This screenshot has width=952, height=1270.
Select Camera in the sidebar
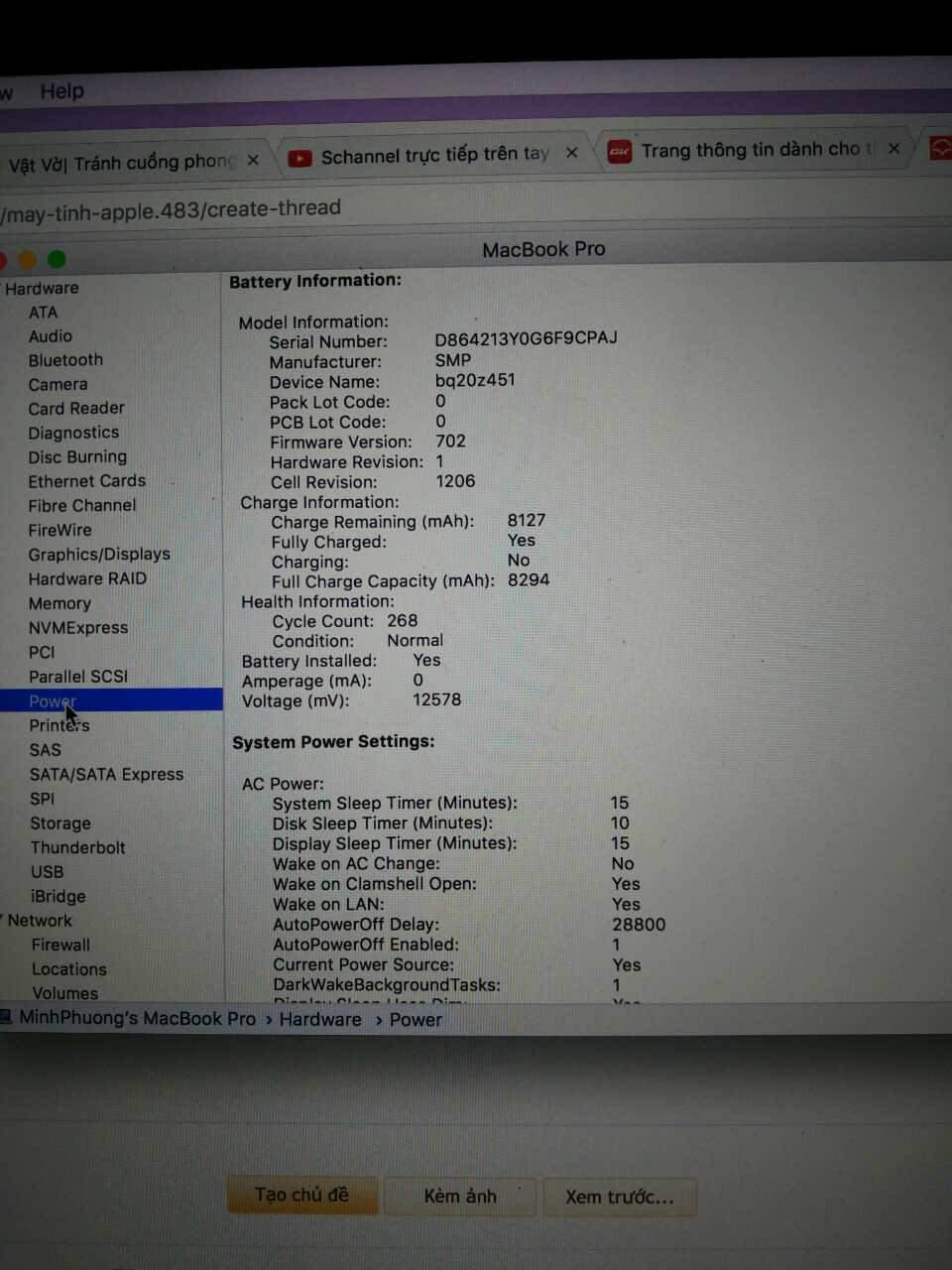(58, 384)
